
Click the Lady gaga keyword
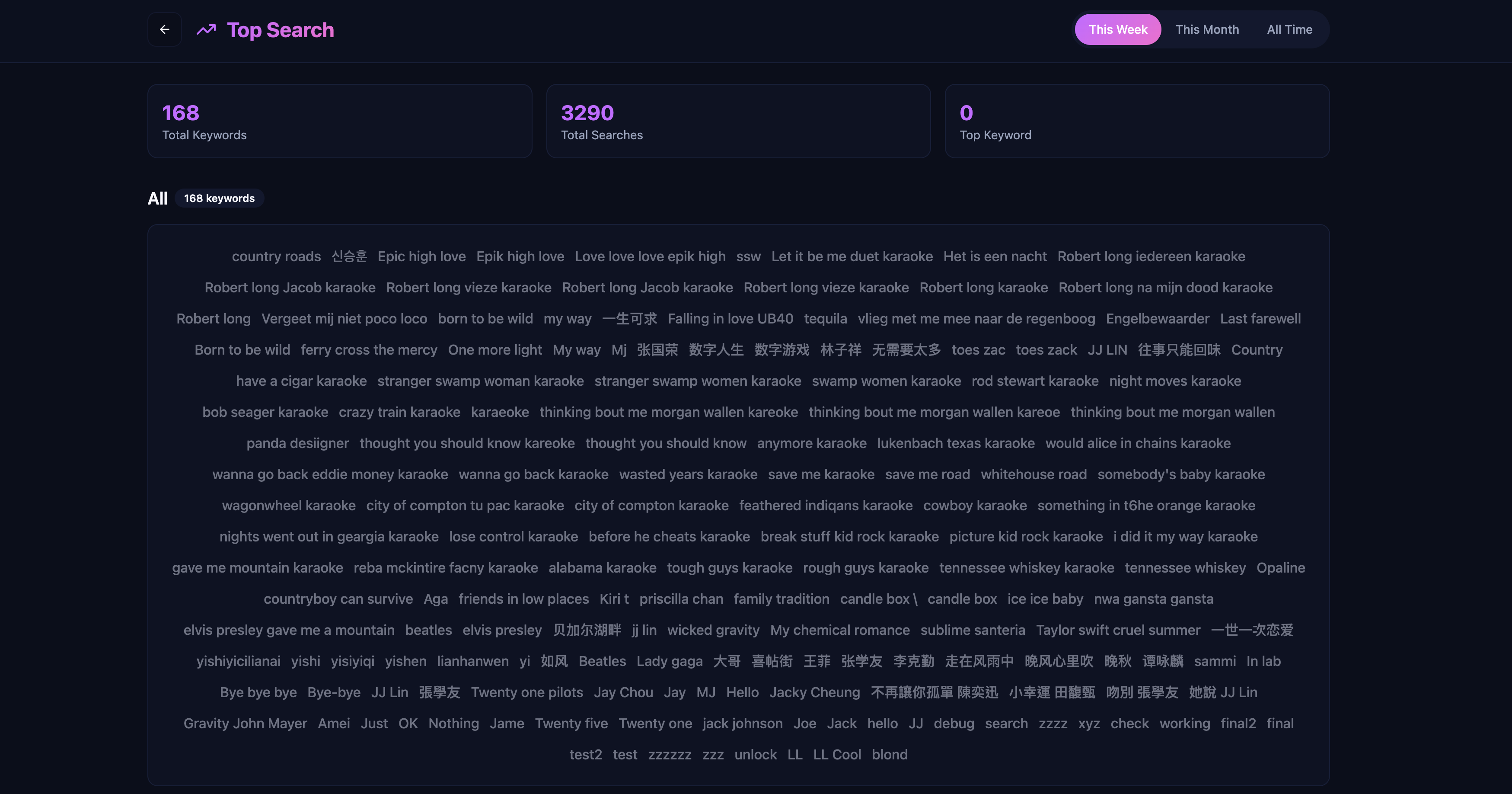coord(669,661)
